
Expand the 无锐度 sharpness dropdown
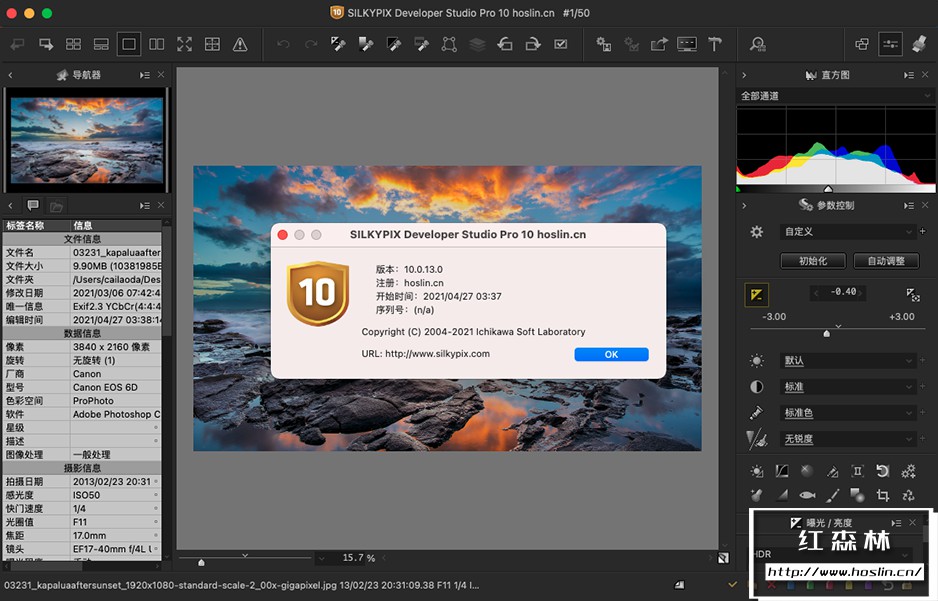point(847,439)
